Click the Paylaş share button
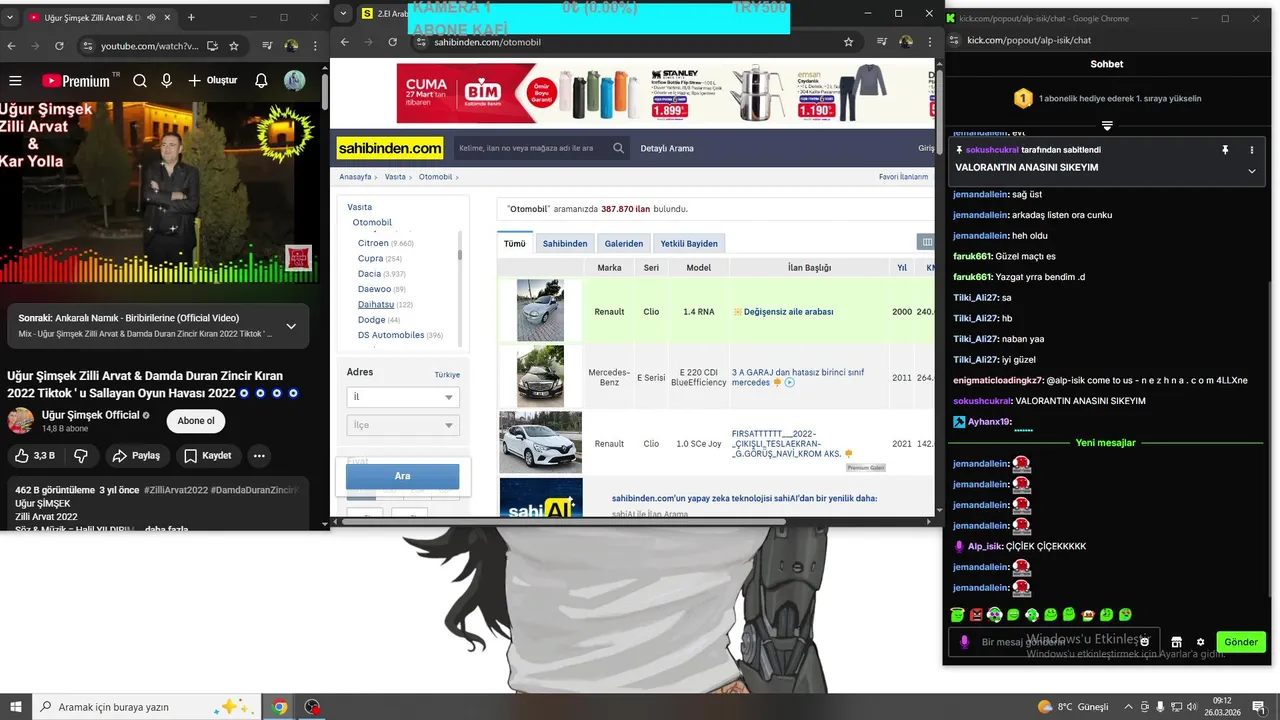1280x720 pixels. pyautogui.click(x=136, y=456)
